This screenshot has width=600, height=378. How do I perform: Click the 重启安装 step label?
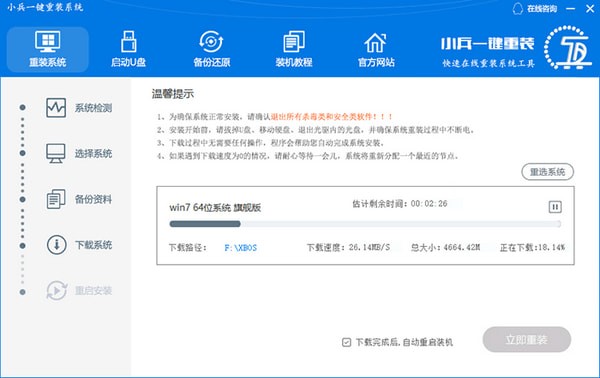pos(93,291)
